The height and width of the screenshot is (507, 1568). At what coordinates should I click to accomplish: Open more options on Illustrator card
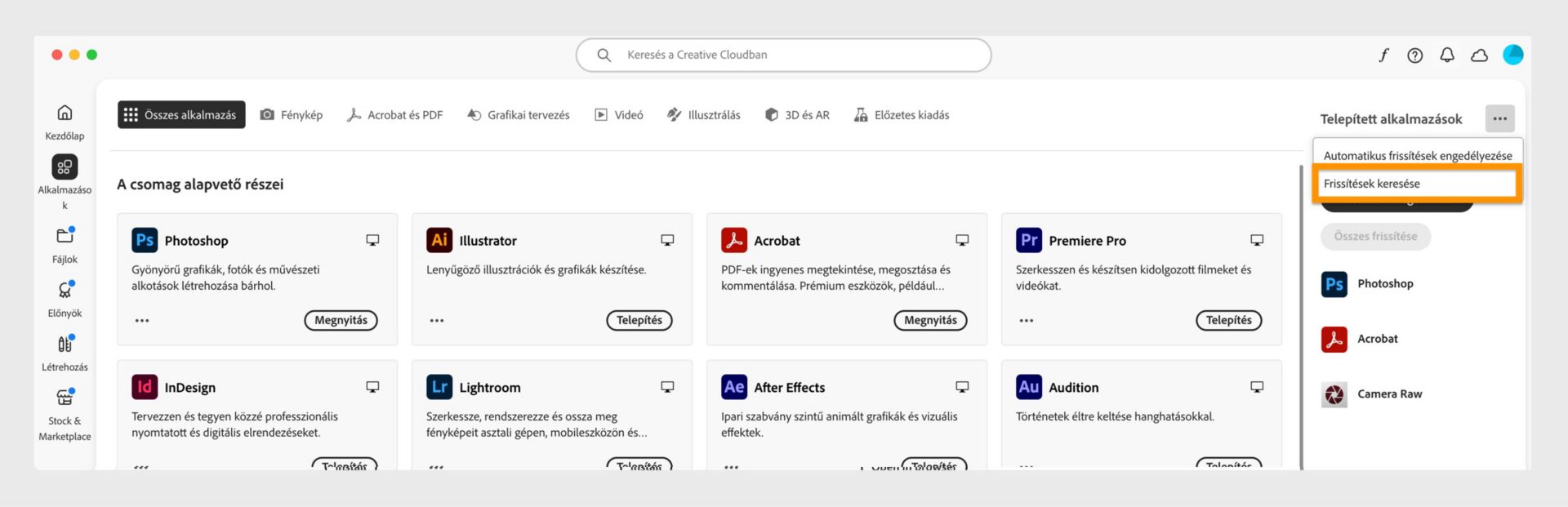point(437,321)
